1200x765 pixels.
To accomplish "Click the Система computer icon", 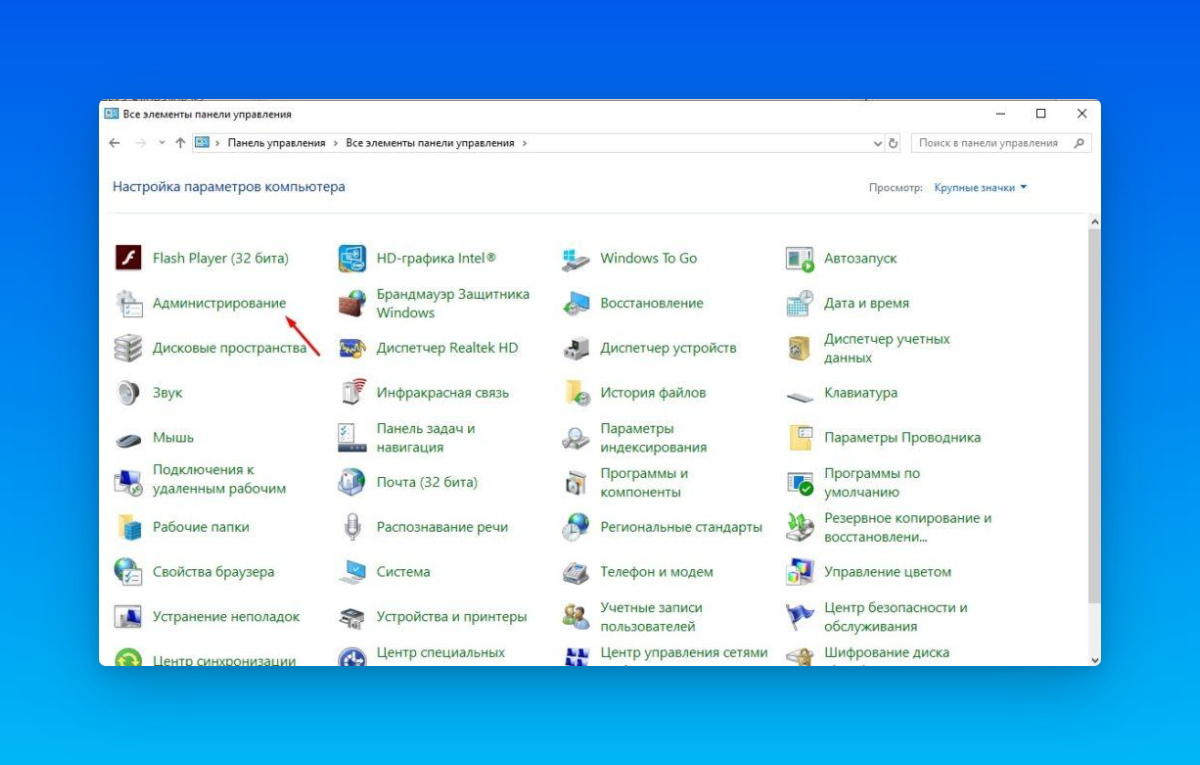I will [352, 572].
